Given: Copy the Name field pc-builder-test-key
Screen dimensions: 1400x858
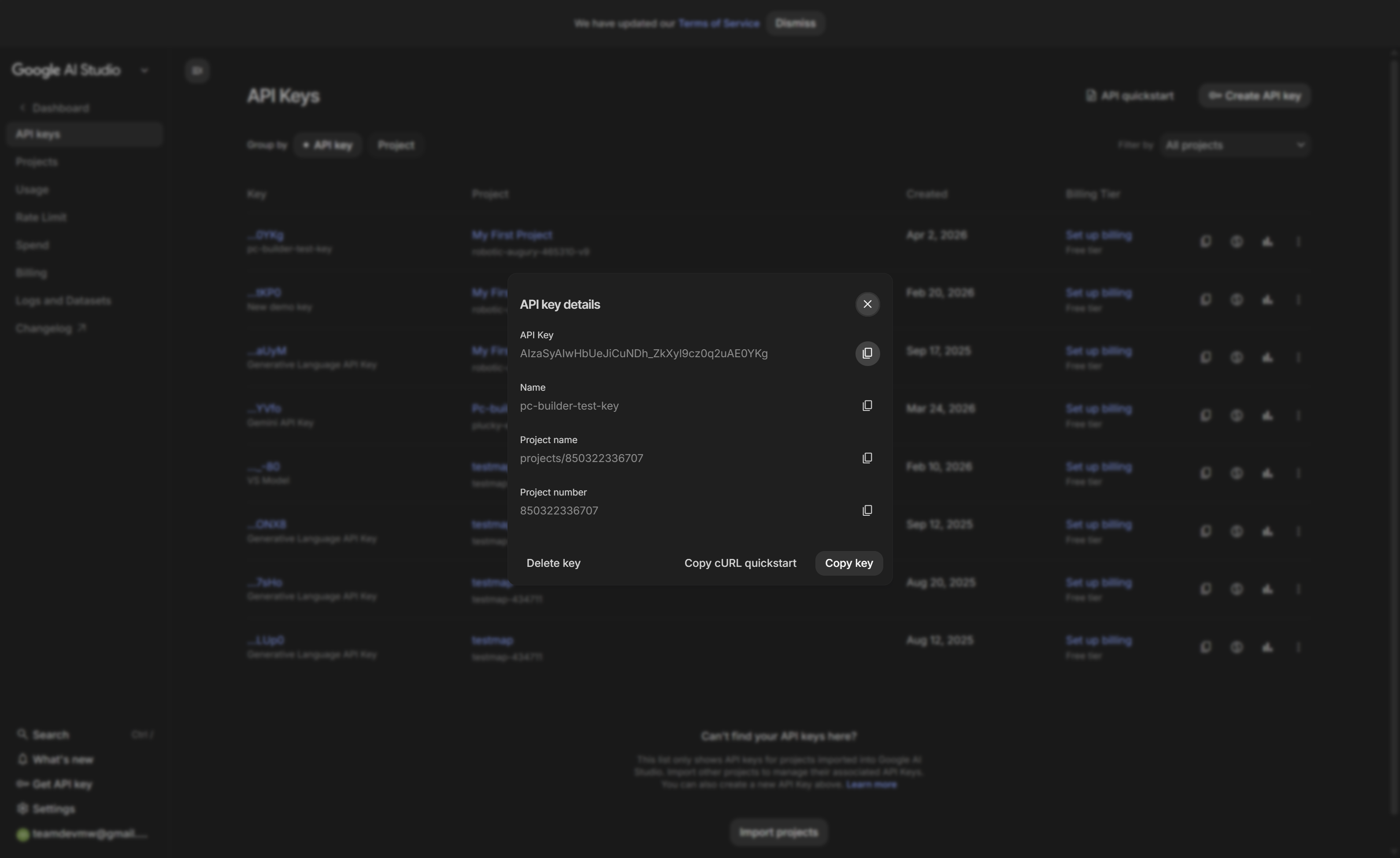Looking at the screenshot, I should pyautogui.click(x=867, y=406).
